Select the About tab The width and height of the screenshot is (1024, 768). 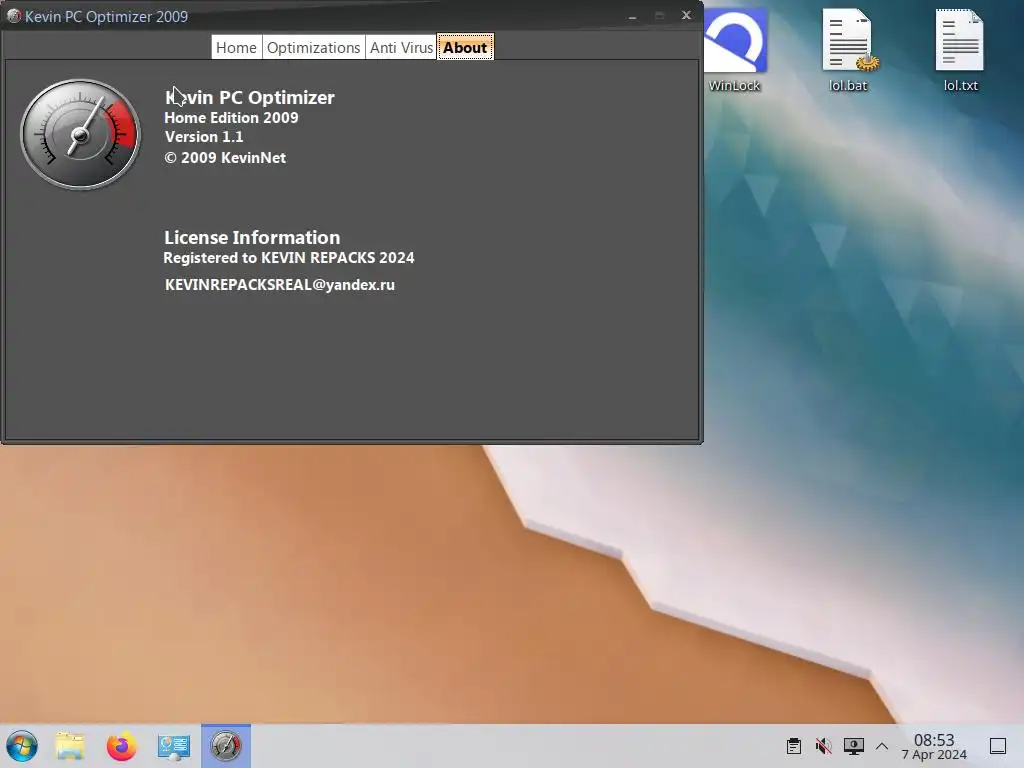tap(465, 48)
